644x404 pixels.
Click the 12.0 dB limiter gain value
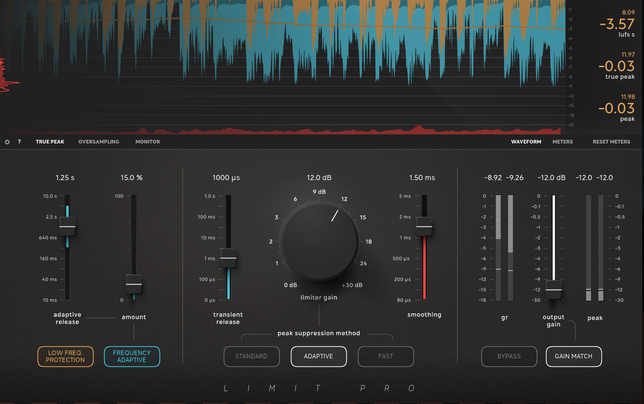click(319, 178)
